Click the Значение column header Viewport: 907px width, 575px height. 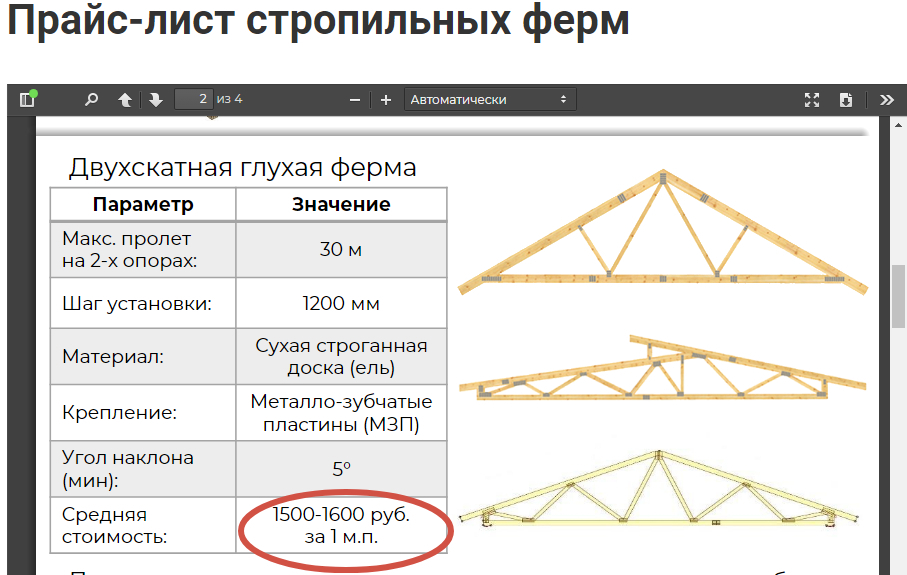(x=341, y=204)
